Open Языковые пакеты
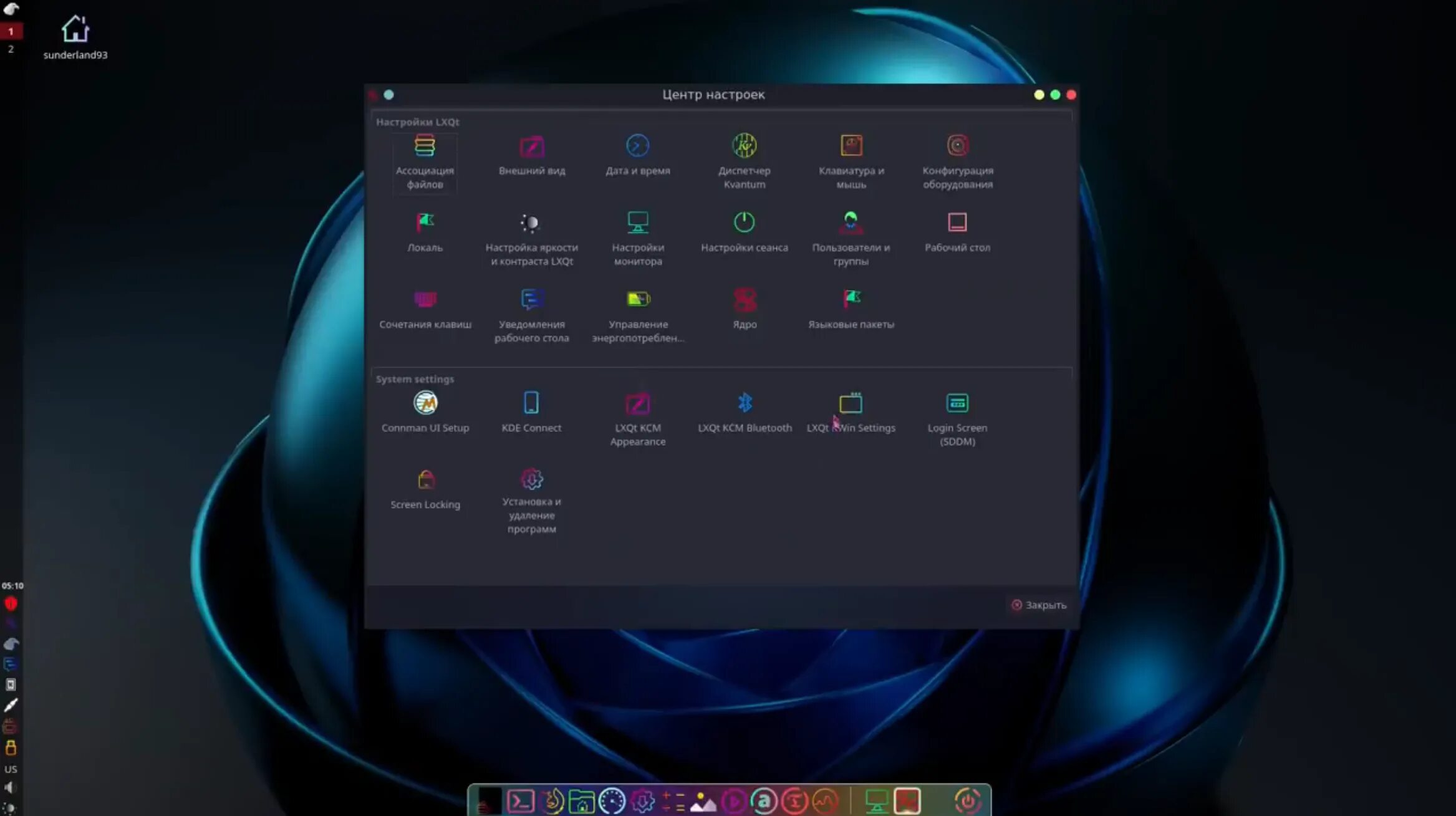Image resolution: width=1456 pixels, height=816 pixels. click(851, 309)
